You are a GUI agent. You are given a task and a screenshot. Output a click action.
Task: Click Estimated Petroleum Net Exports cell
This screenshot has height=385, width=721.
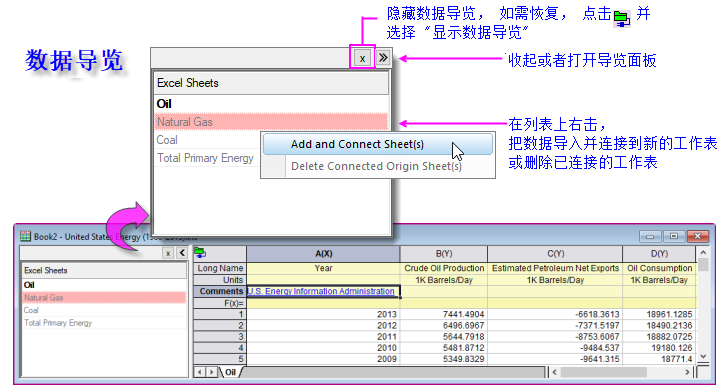tap(555, 268)
